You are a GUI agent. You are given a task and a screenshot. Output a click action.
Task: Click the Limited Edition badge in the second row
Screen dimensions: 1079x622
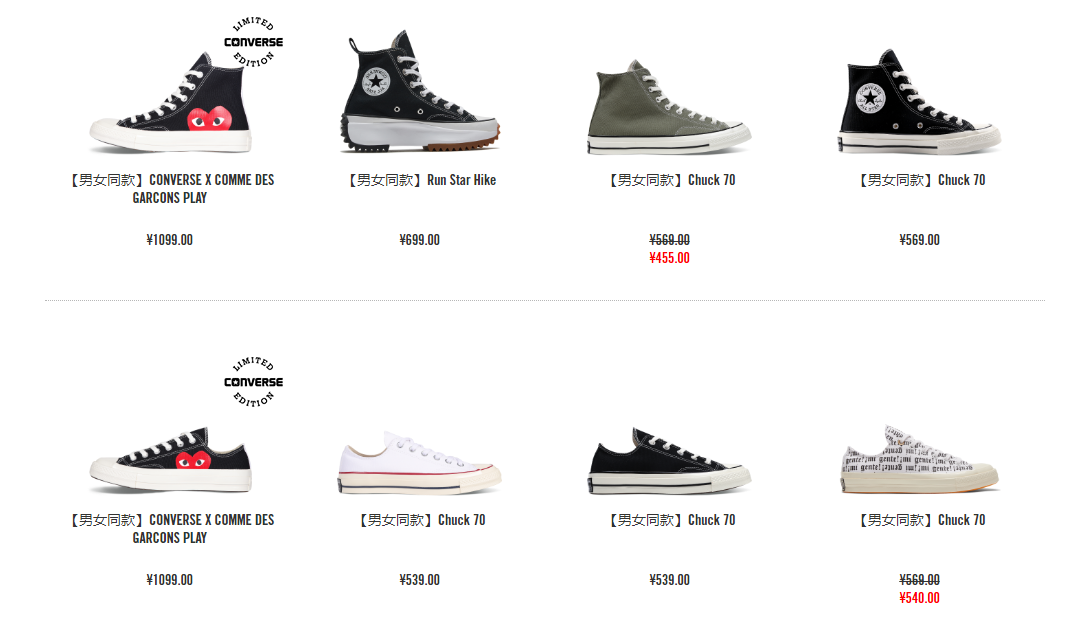click(x=253, y=382)
